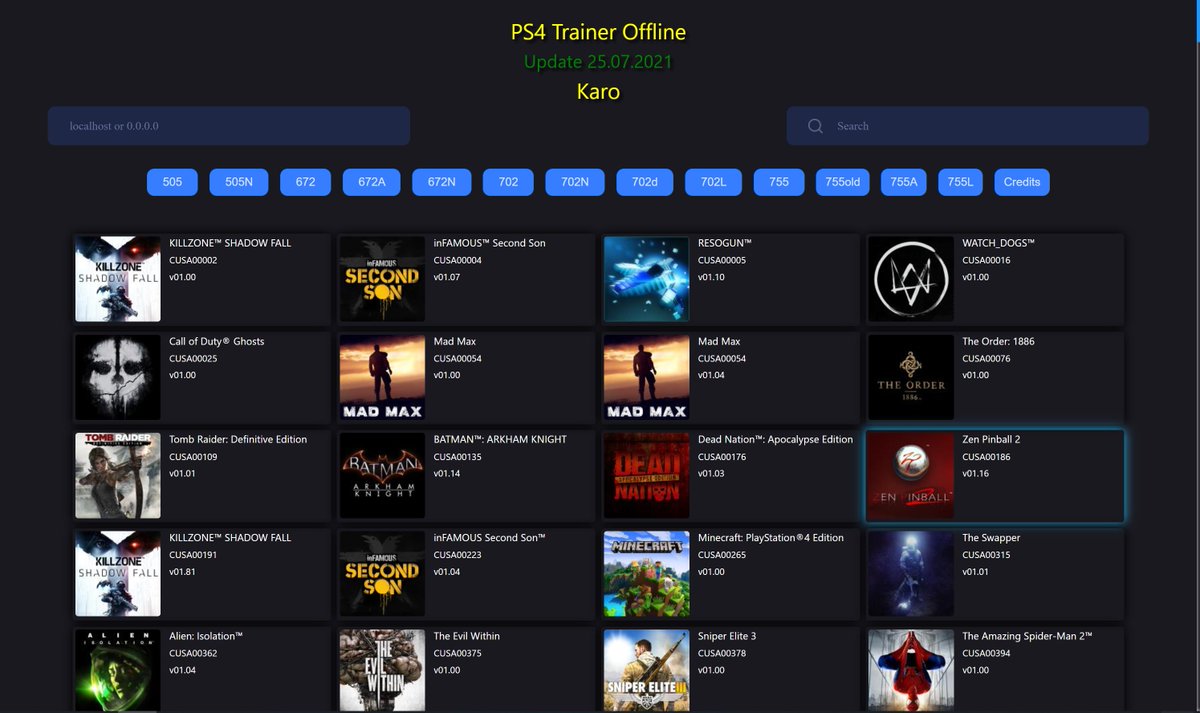Select the 672 firmware button
The height and width of the screenshot is (713, 1200).
(305, 182)
